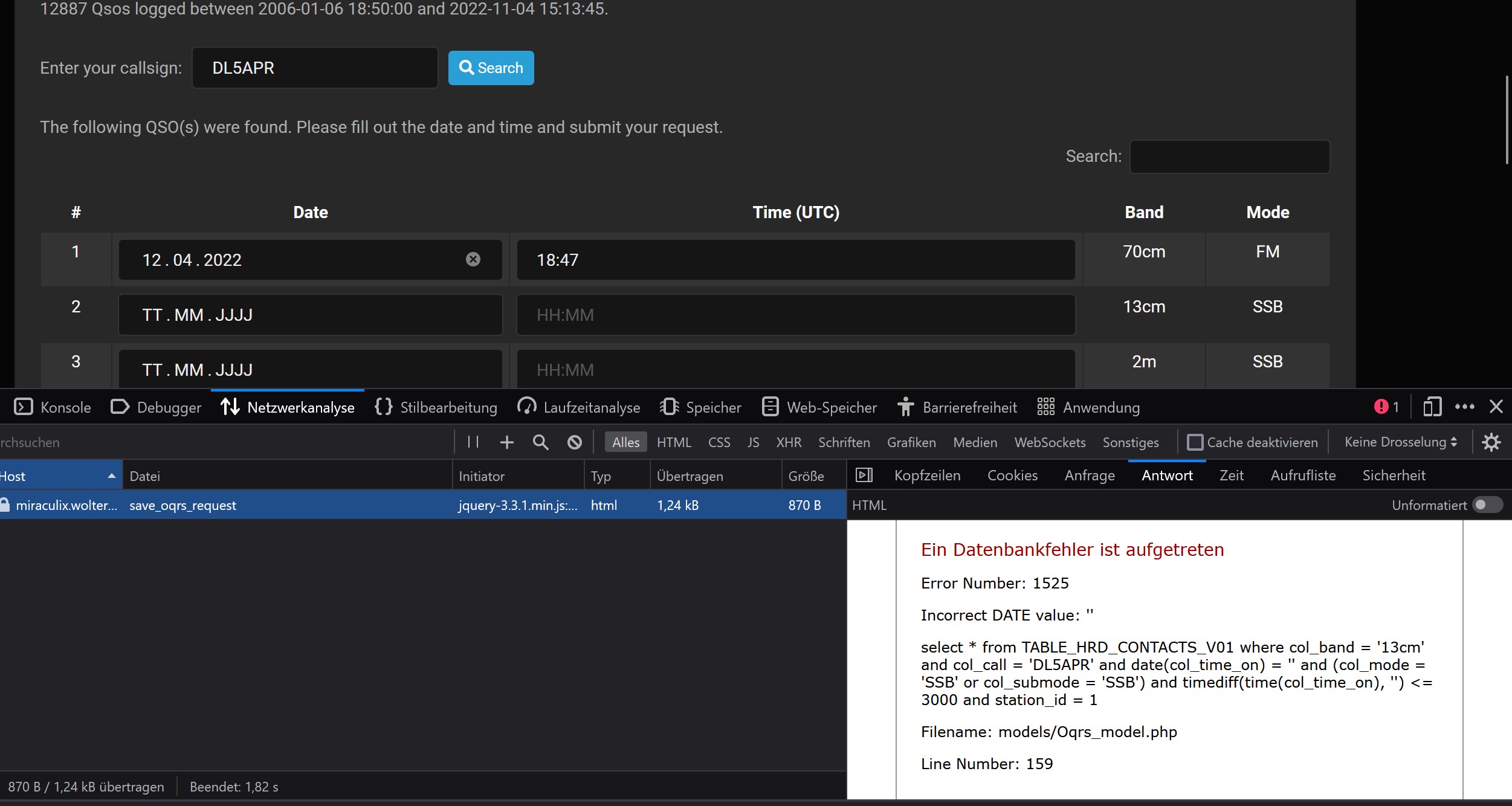Switch to the Cookies tab

[x=1012, y=476]
